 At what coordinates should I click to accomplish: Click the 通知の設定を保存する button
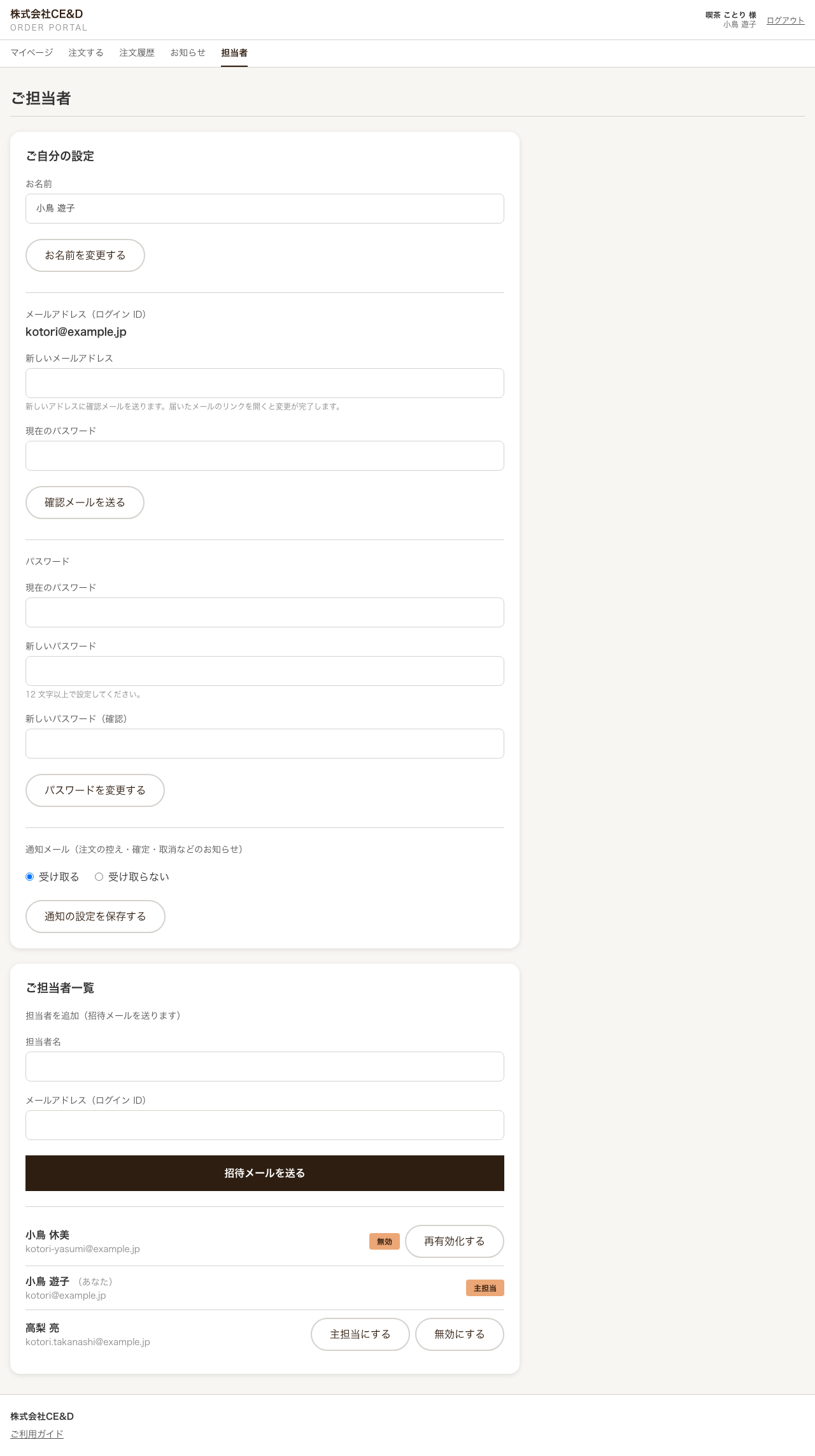[x=96, y=917]
